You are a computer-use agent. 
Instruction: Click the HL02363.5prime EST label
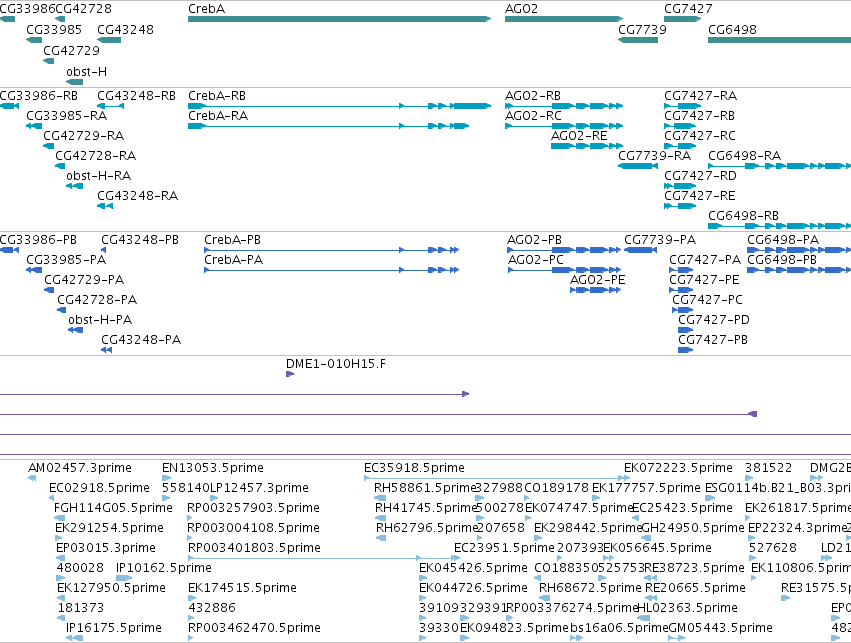coord(688,608)
